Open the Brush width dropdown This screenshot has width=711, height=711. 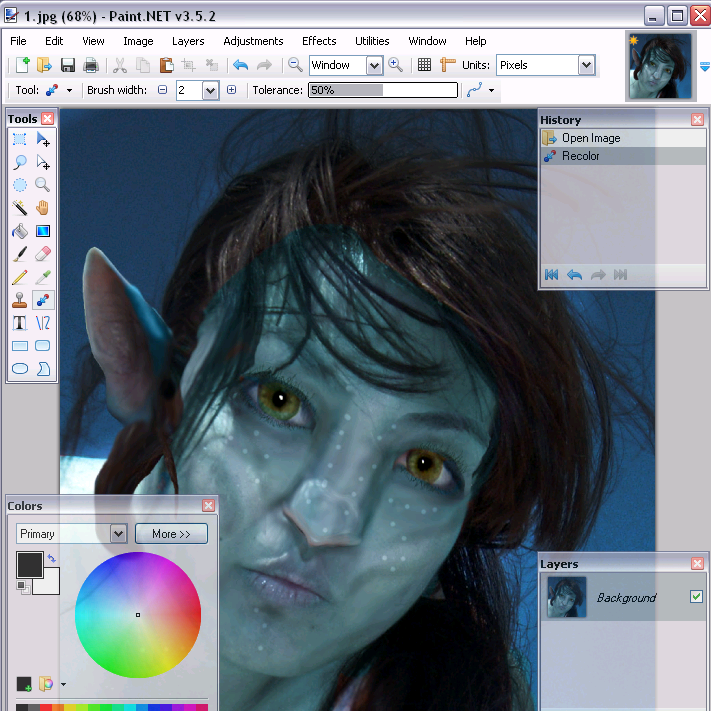pos(210,91)
